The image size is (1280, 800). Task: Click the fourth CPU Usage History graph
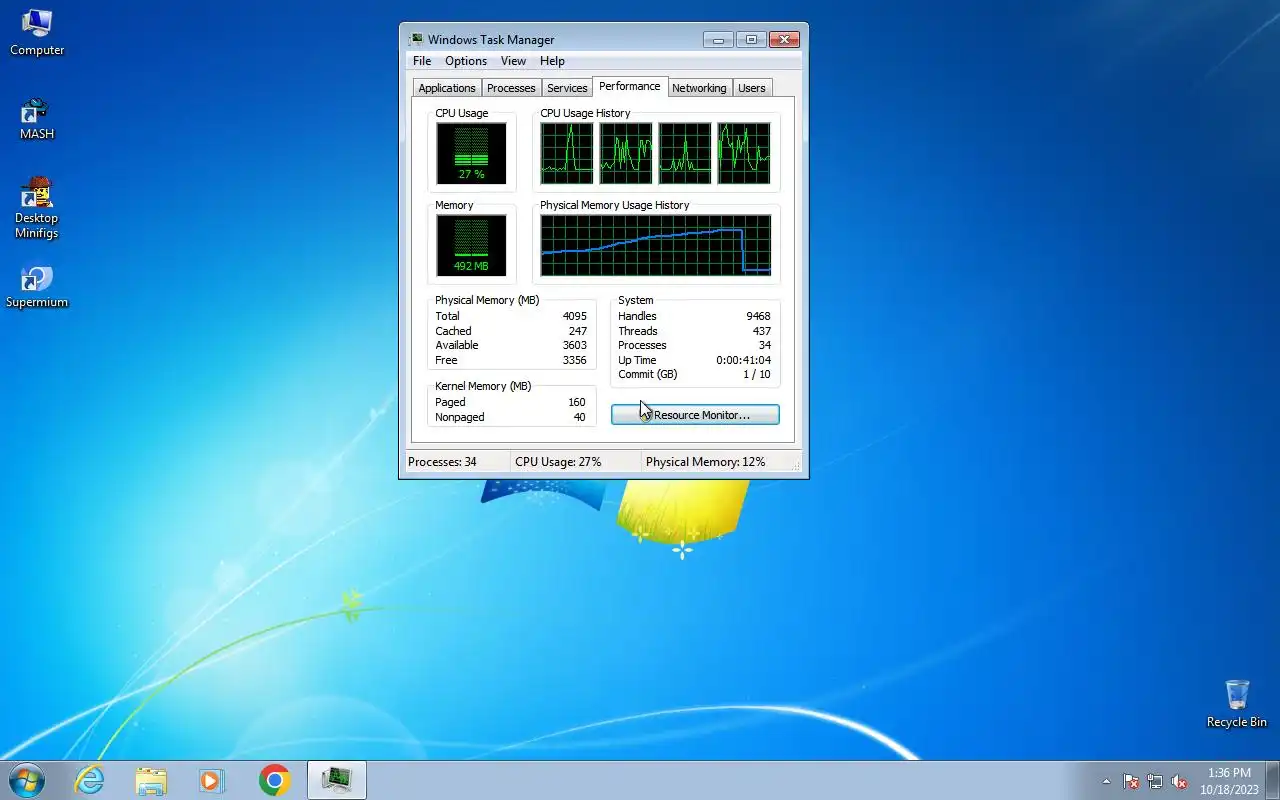tap(744, 153)
